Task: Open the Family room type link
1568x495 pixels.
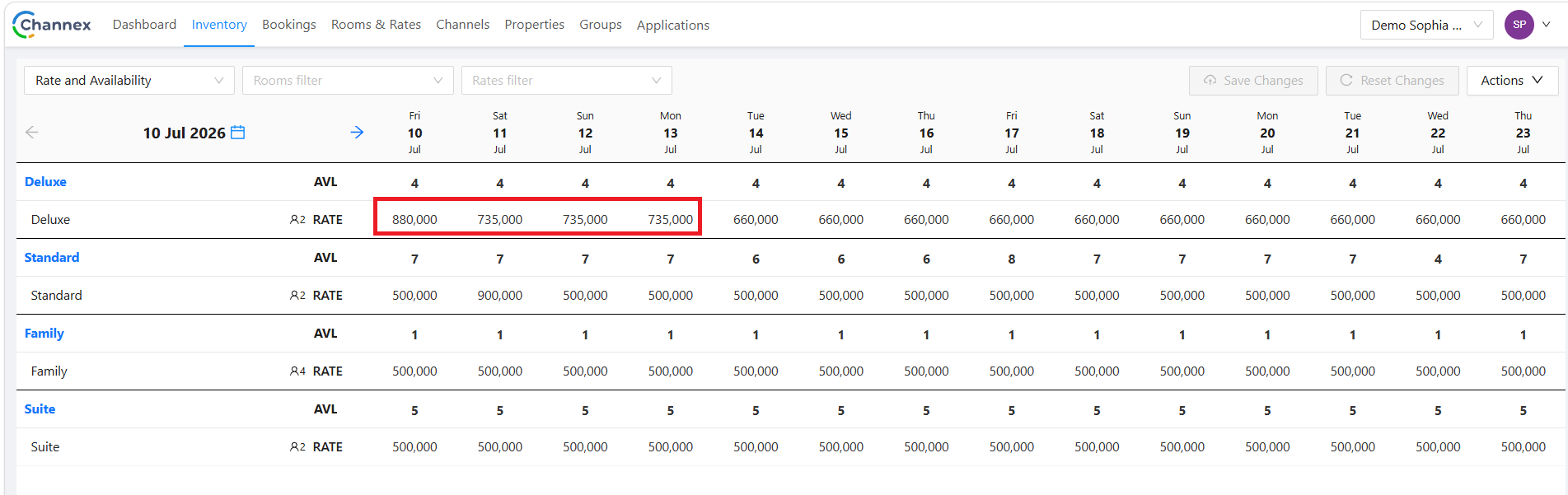Action: 44,334
